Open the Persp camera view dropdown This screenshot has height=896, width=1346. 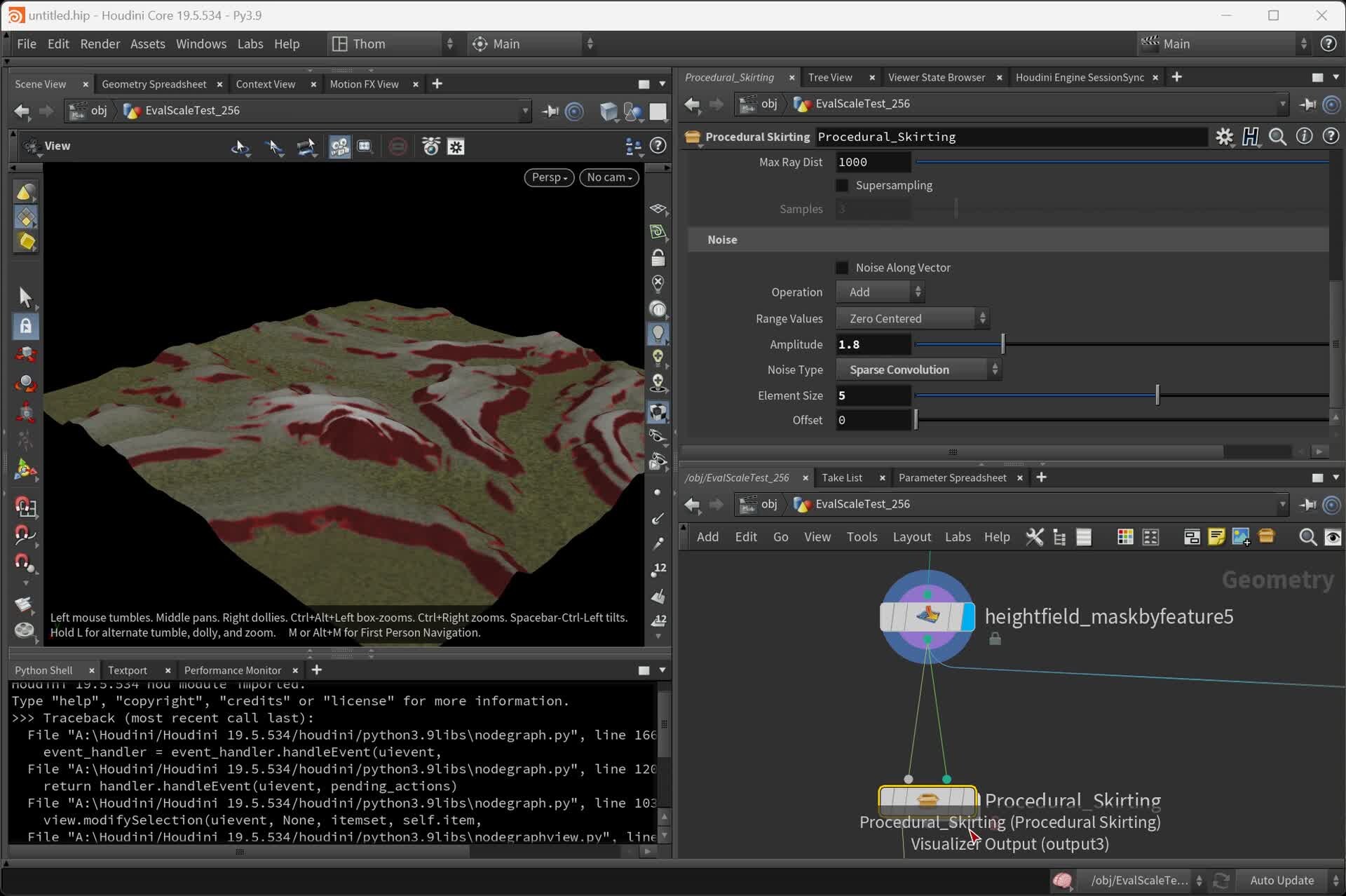coord(549,177)
